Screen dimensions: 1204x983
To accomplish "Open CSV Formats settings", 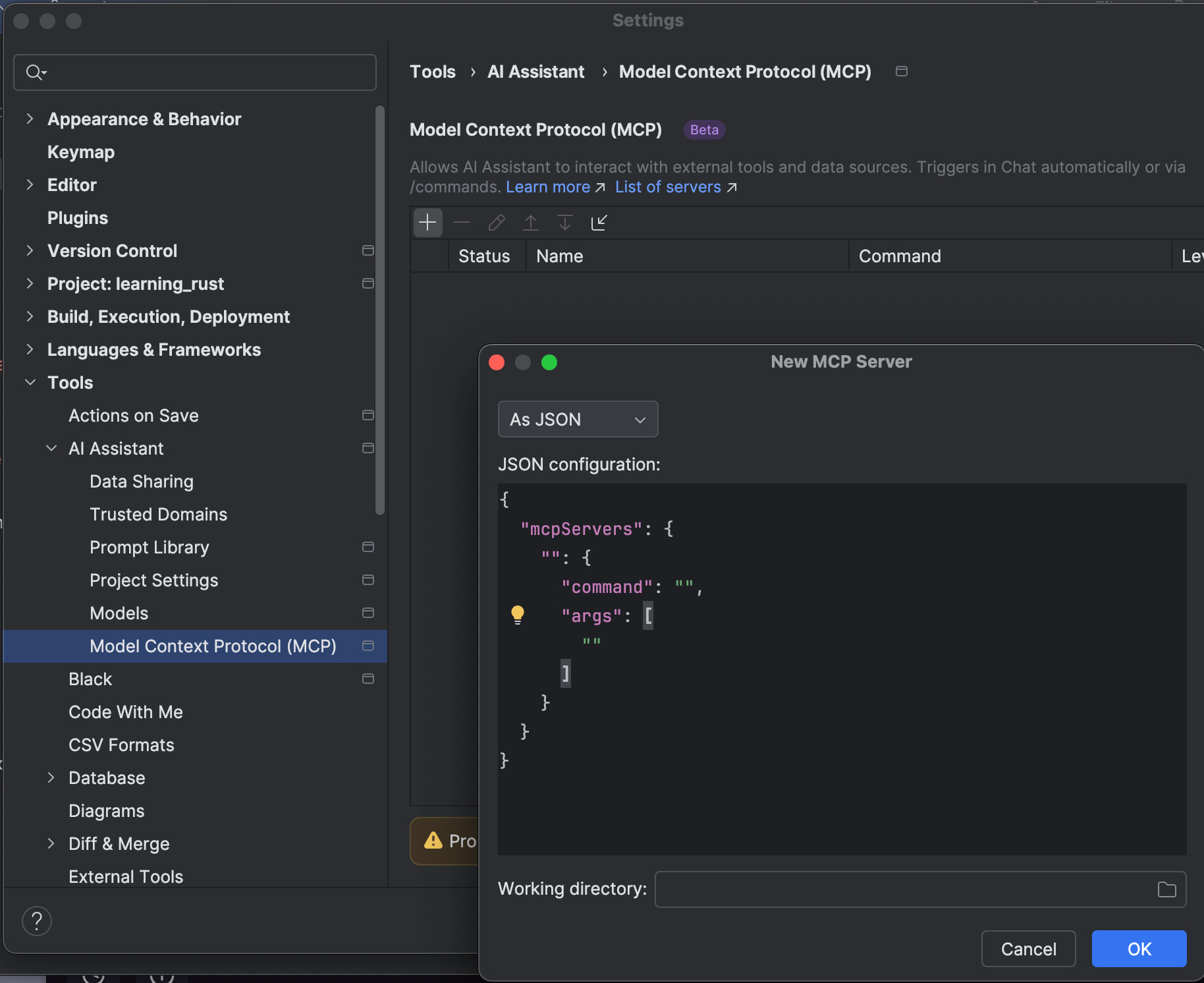I will coord(121,745).
